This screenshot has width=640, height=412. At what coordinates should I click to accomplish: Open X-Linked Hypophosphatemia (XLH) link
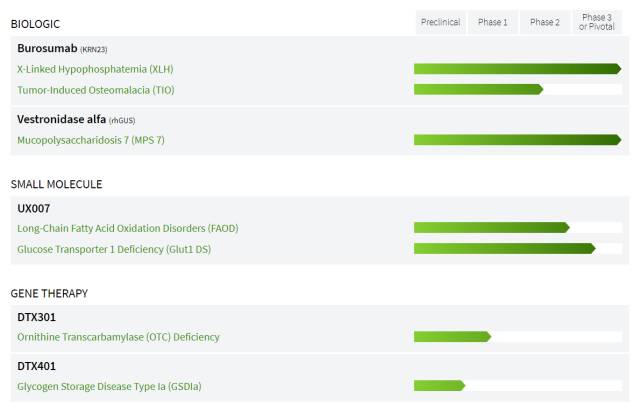pos(95,69)
